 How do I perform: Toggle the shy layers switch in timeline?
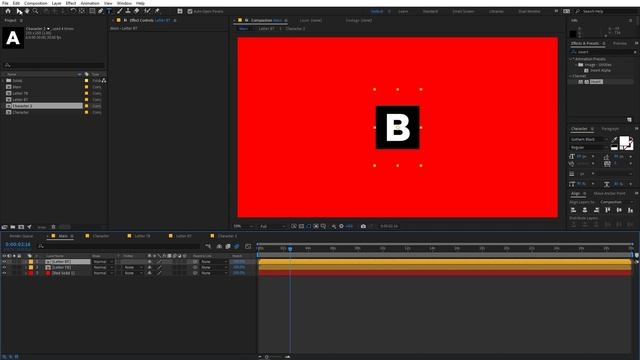[x=219, y=246]
